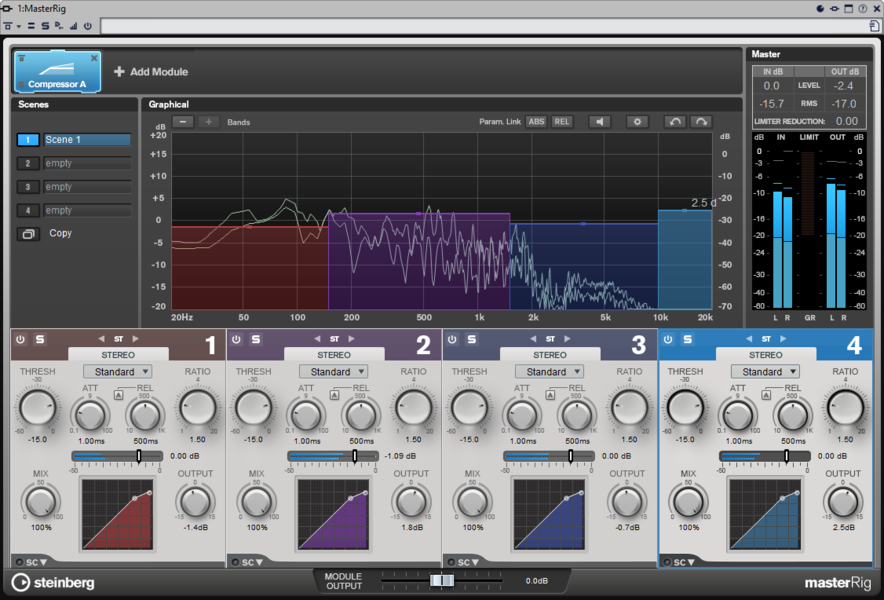Click scene slot 4 number button

point(28,211)
